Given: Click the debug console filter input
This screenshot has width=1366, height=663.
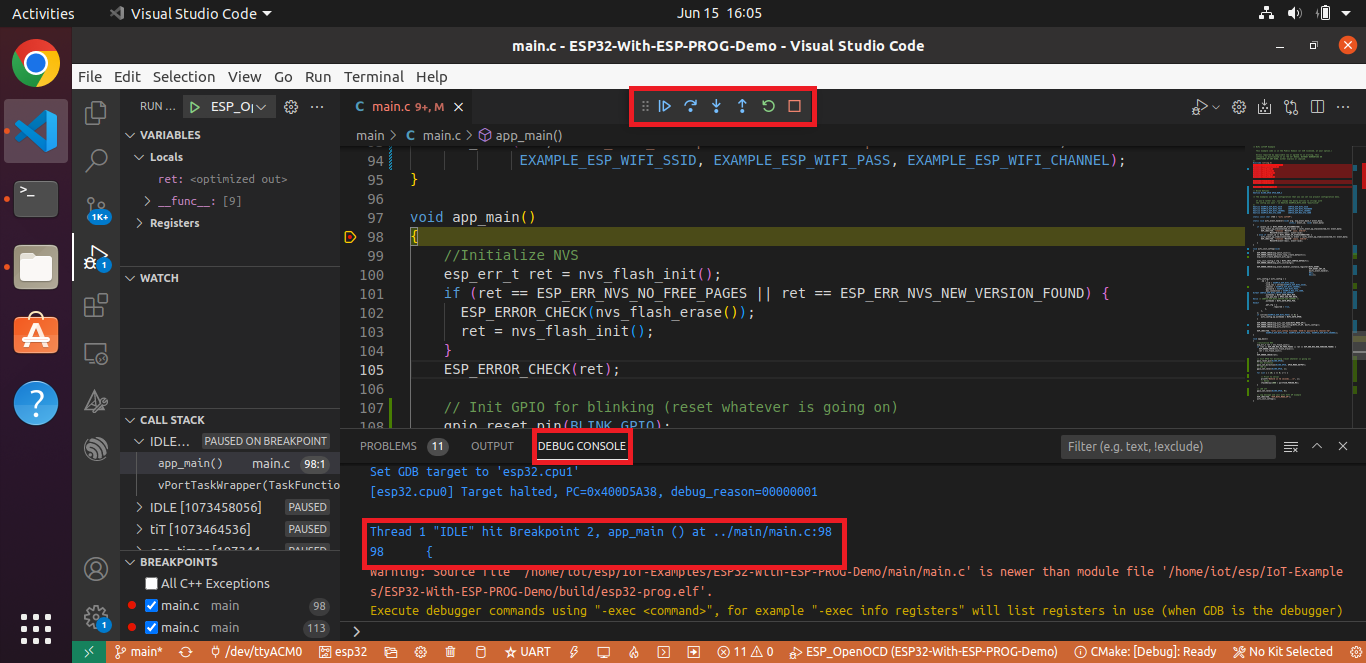Looking at the screenshot, I should coord(1167,446).
